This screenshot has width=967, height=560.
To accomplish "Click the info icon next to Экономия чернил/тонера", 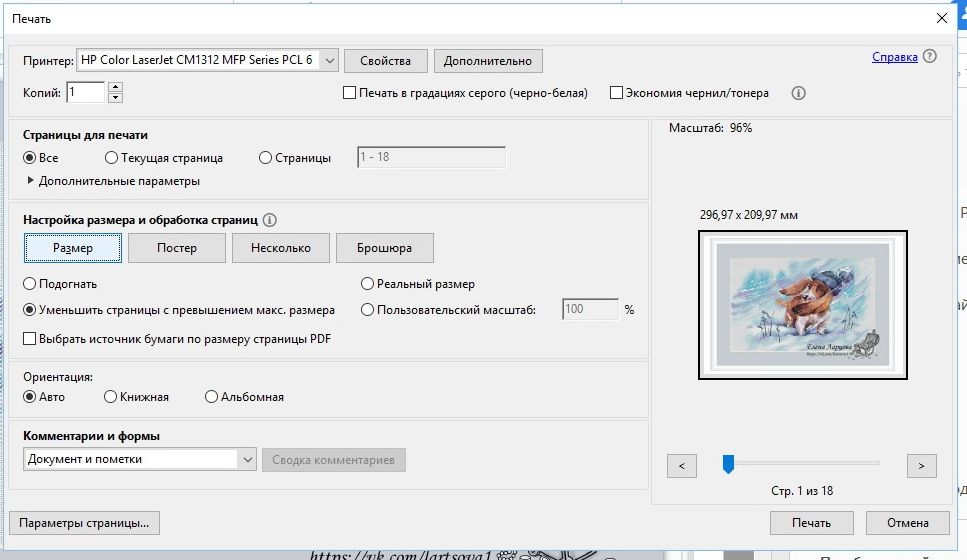I will tap(798, 93).
